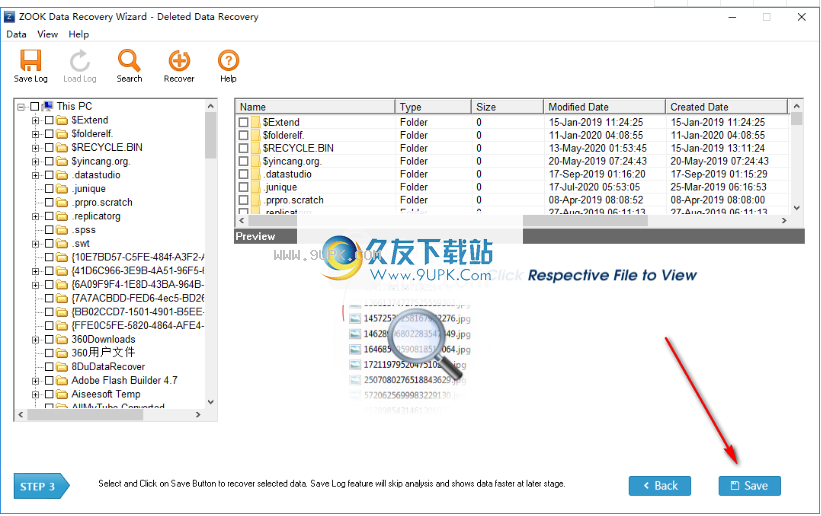821x516 pixels.
Task: Expand the Aiseesoft Temp tree node
Action: coord(35,394)
